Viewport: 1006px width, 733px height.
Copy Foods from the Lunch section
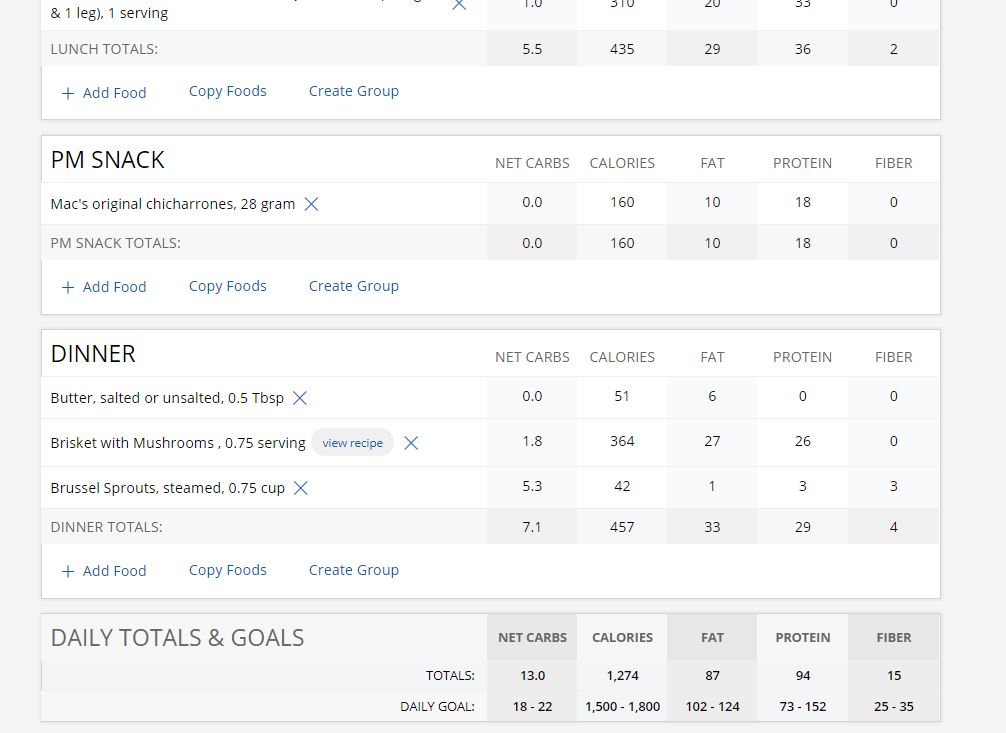click(227, 91)
